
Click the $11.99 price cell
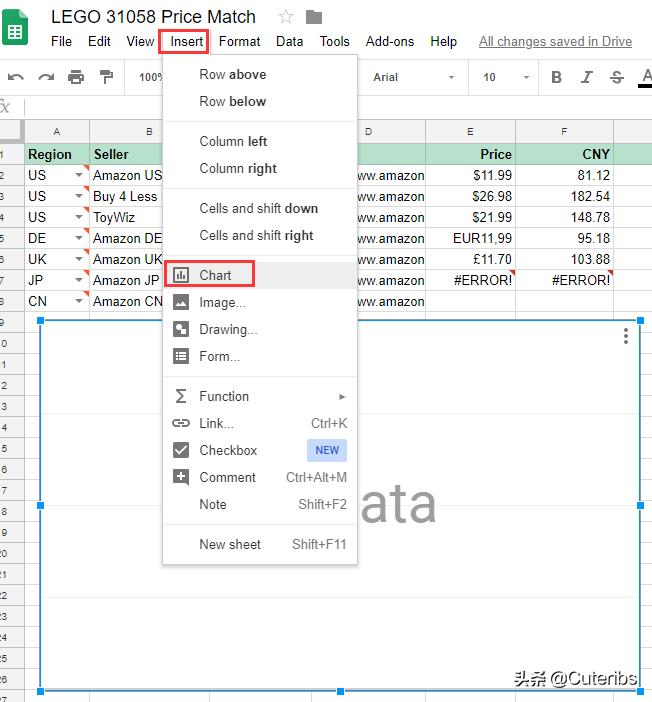(x=470, y=175)
